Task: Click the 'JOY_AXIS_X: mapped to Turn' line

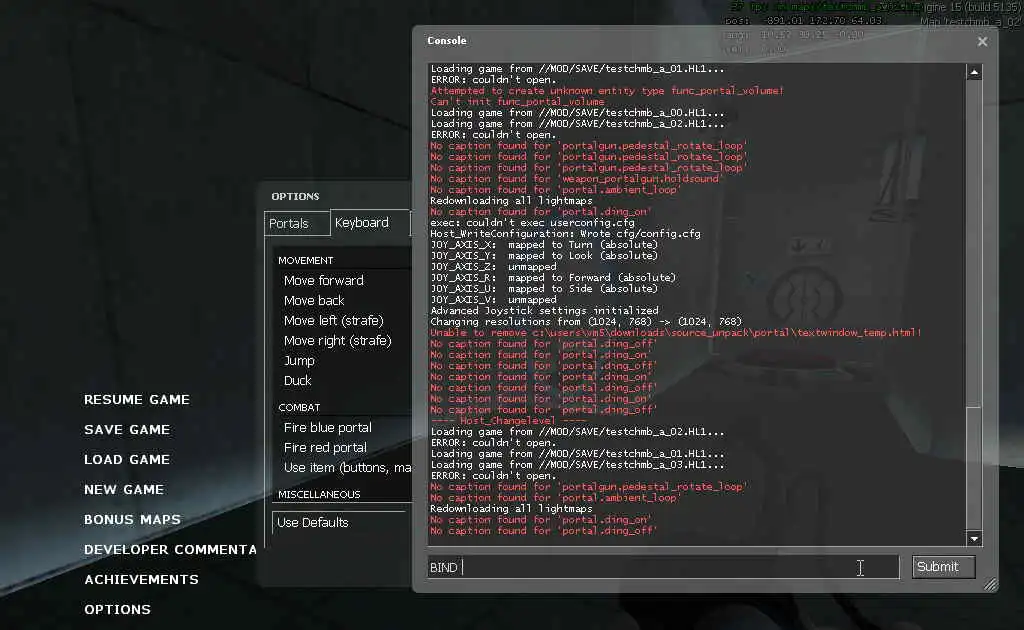Action: (544, 245)
